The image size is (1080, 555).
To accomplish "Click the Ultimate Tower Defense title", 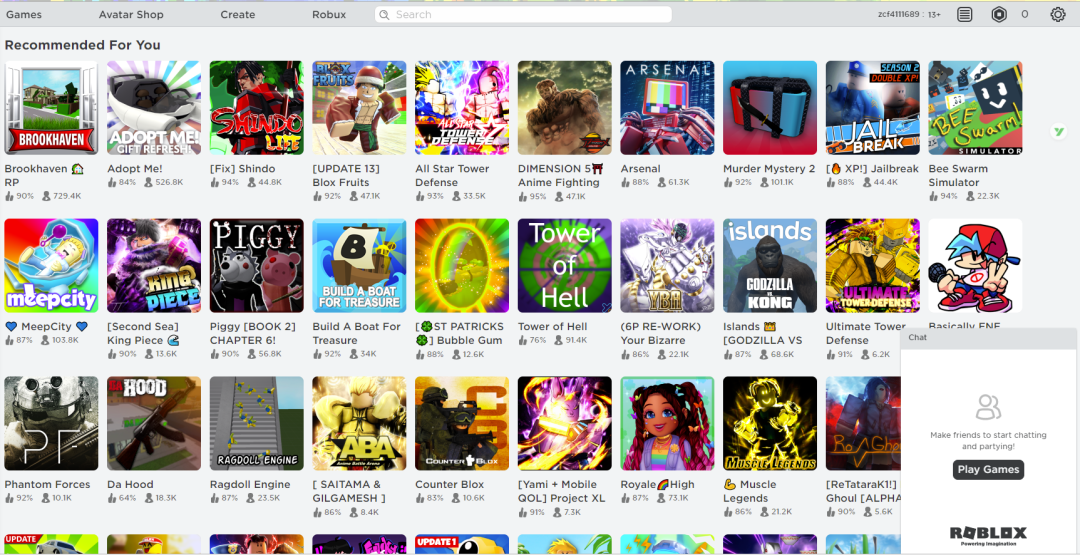I will [x=866, y=333].
